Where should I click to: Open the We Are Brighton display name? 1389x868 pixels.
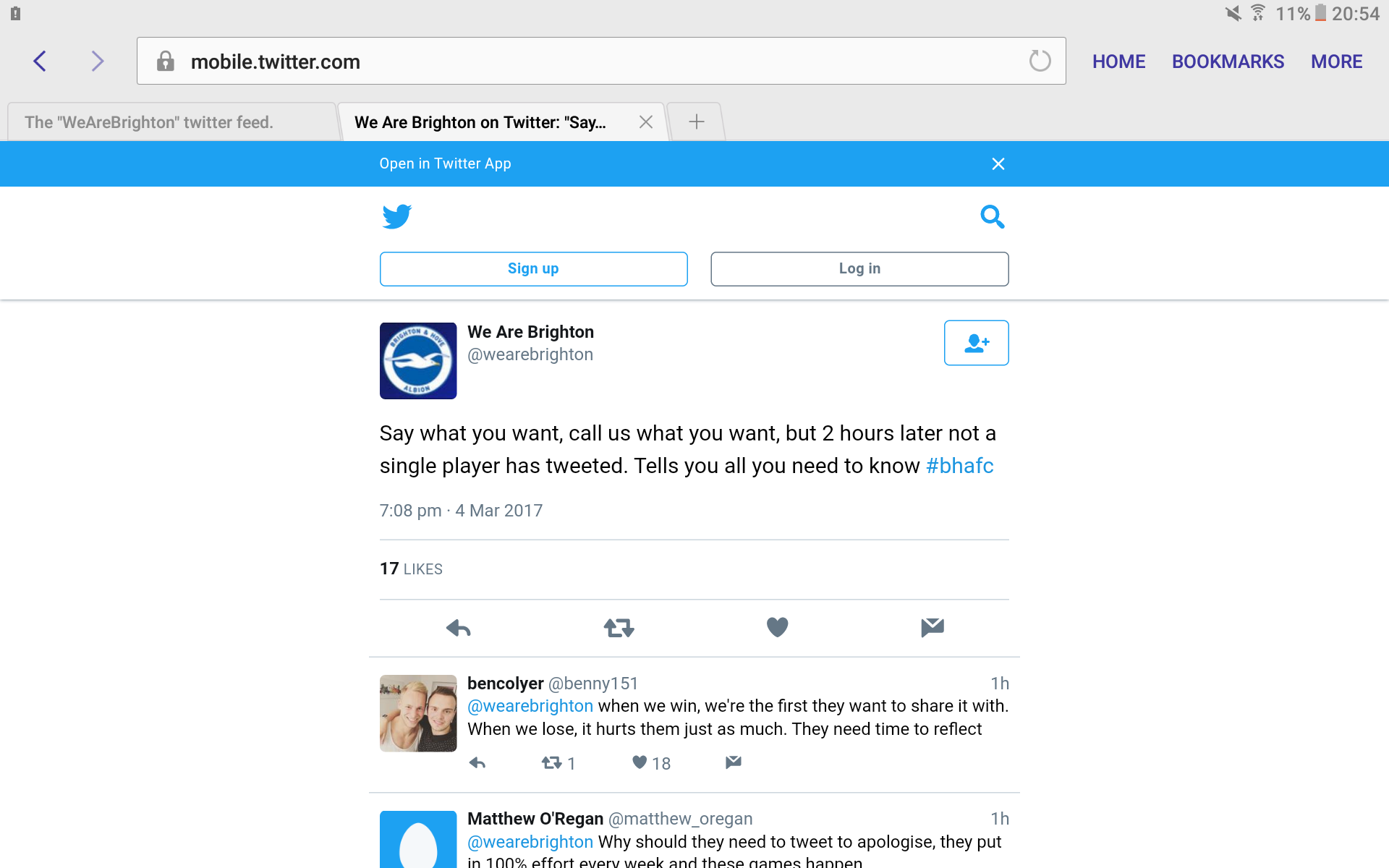pyautogui.click(x=530, y=332)
